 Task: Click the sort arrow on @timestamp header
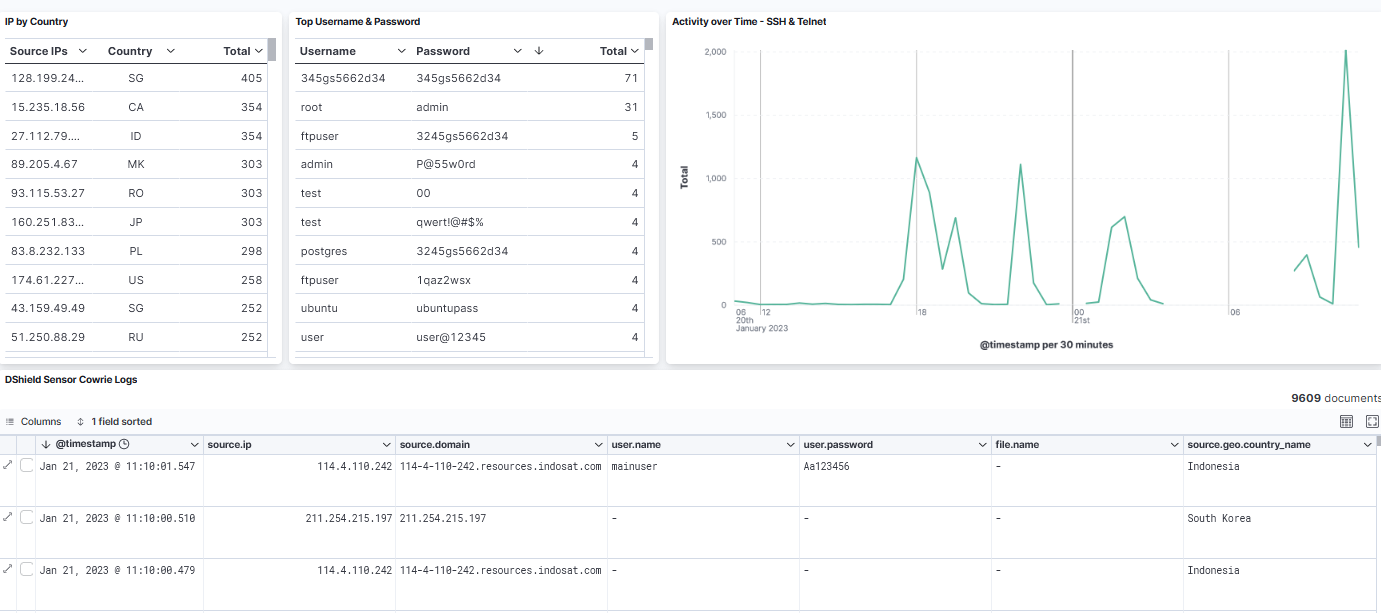(46, 444)
